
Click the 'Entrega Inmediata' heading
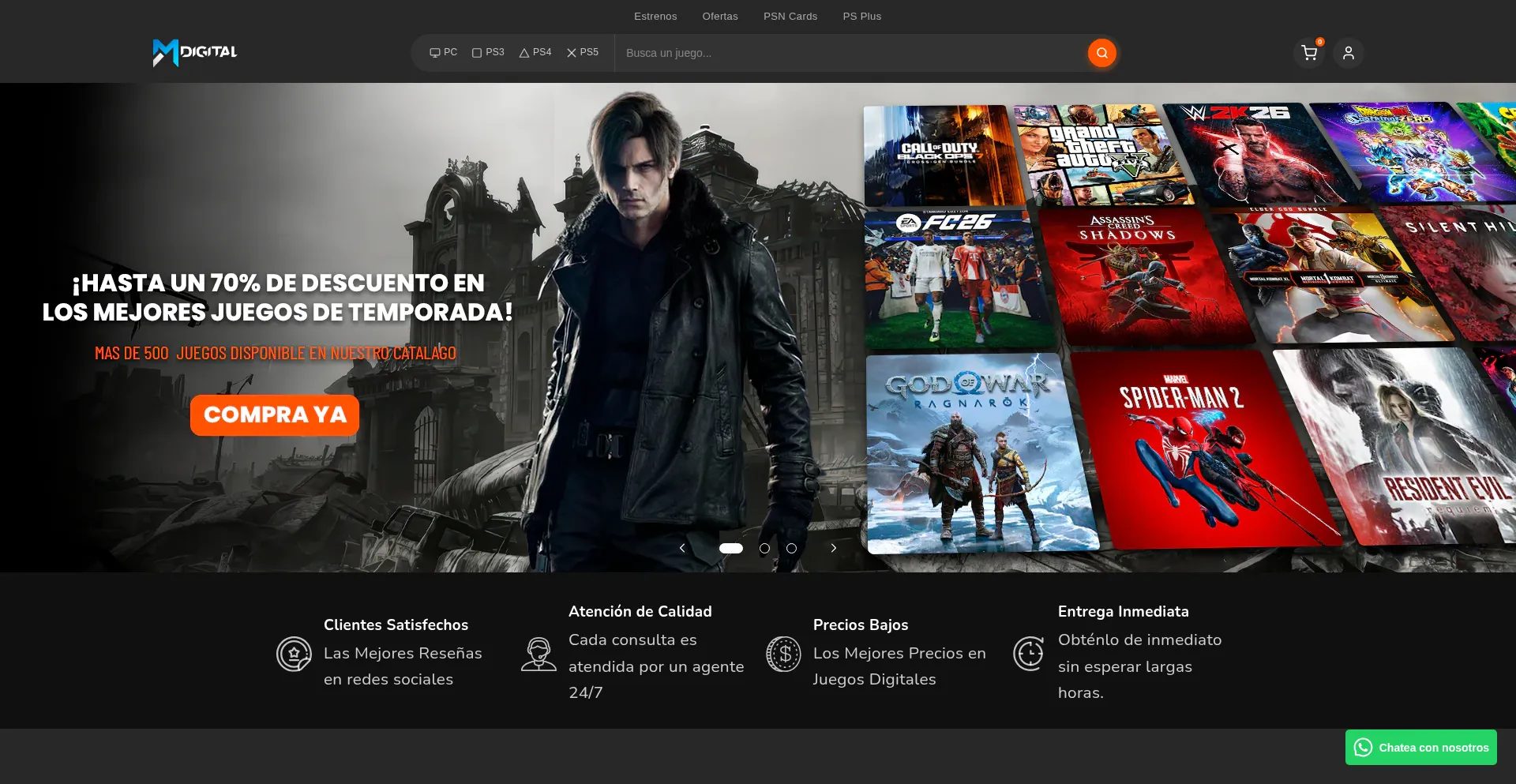[1123, 611]
